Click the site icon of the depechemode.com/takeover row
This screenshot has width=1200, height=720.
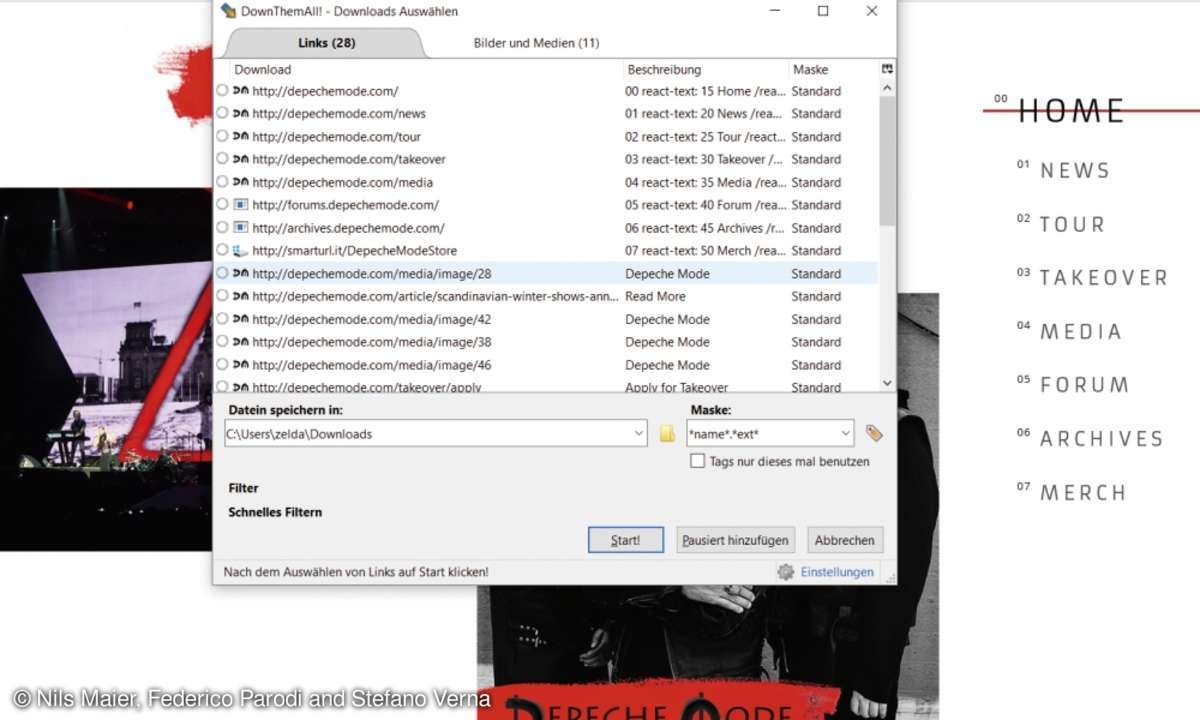(240, 160)
